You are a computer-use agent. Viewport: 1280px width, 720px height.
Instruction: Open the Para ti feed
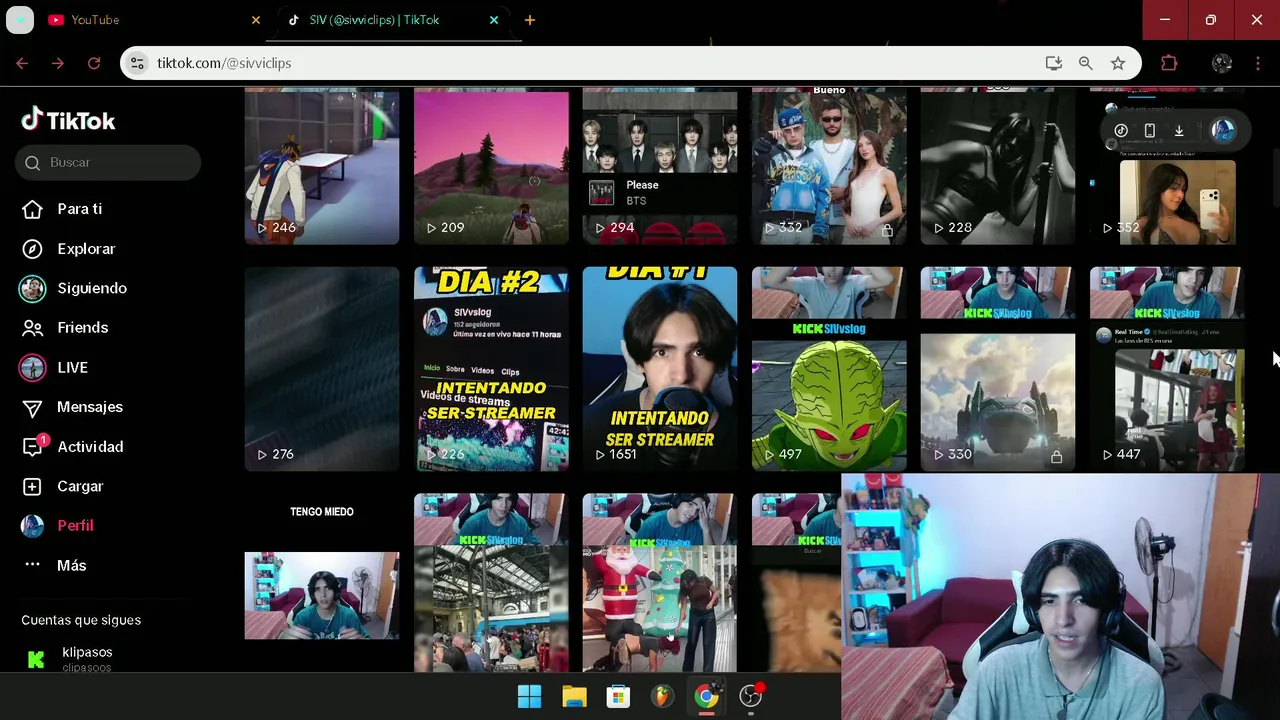79,209
